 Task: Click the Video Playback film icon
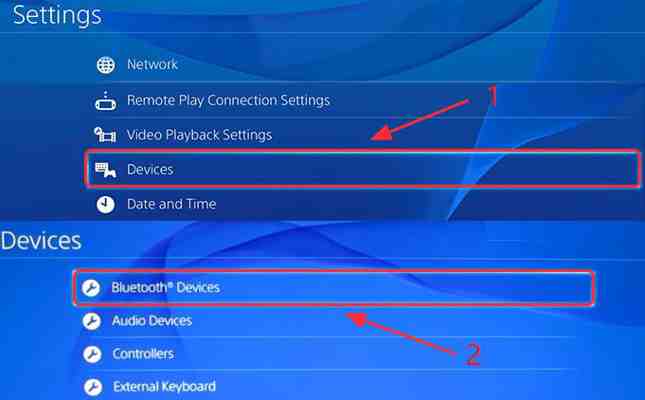(x=105, y=135)
